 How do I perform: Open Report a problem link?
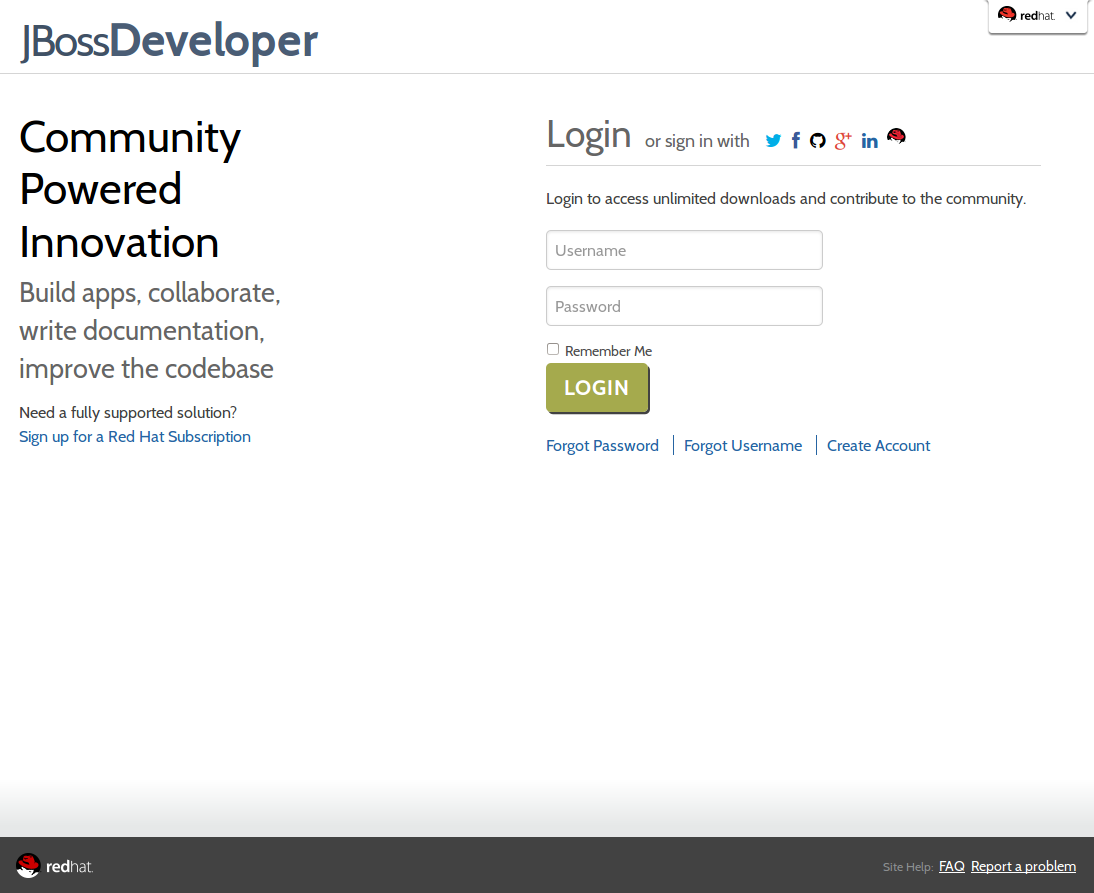point(1024,866)
